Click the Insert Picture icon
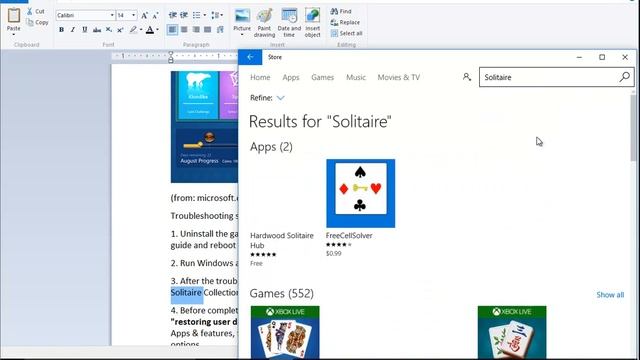The width and height of the screenshot is (640, 360). point(242,16)
